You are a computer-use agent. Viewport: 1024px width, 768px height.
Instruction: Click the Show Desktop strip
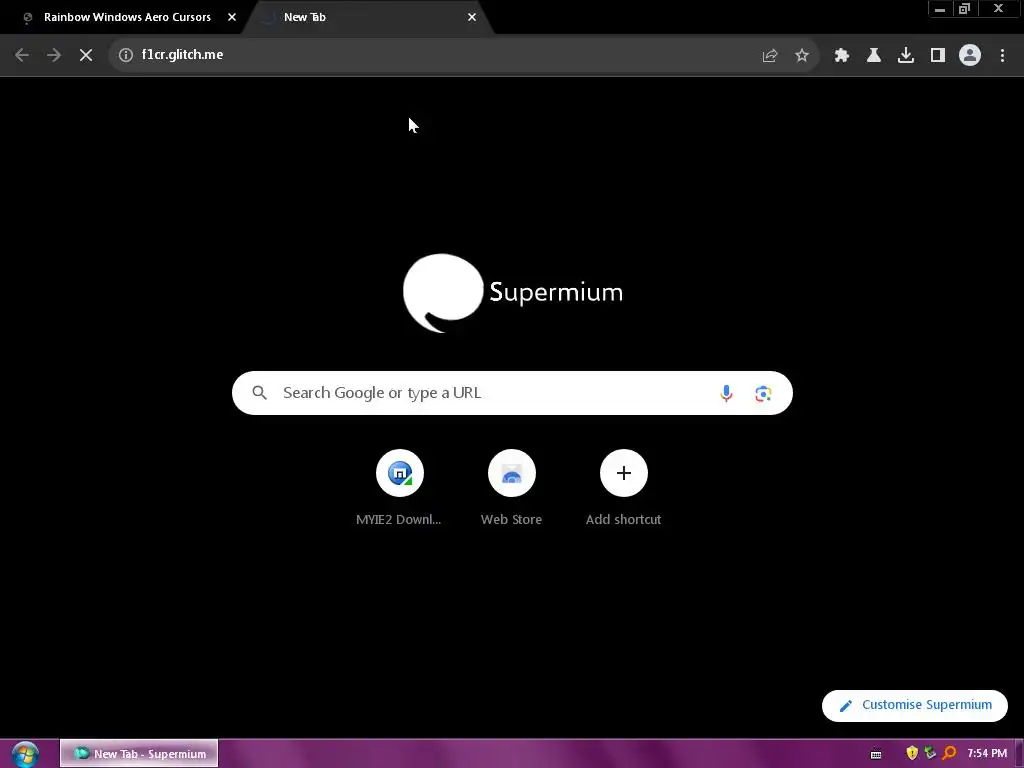click(1019, 754)
